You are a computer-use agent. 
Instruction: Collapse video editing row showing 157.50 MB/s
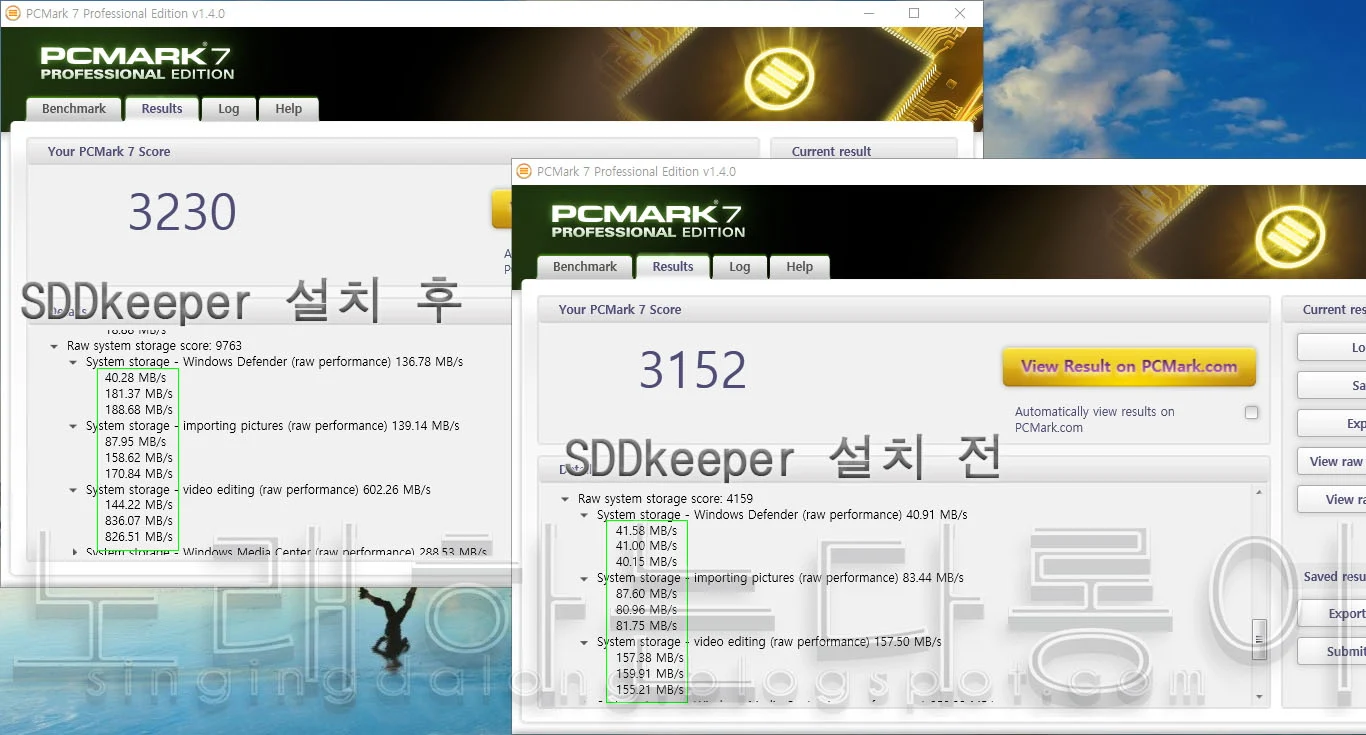click(585, 642)
